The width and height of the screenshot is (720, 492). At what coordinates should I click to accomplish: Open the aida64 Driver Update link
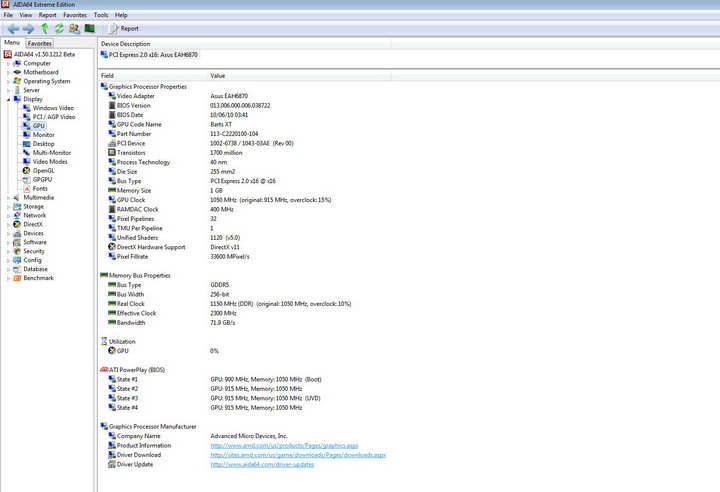[262, 464]
